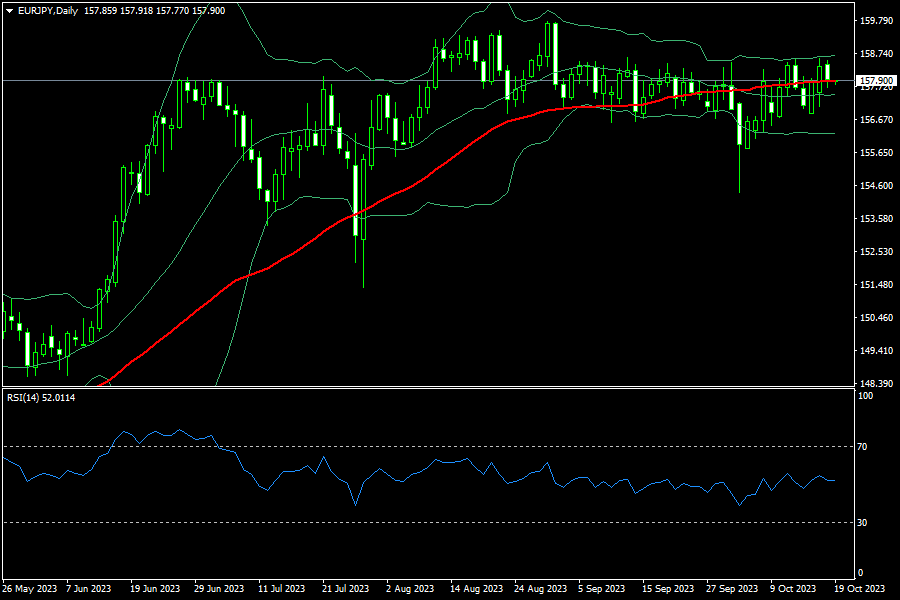
Task: Click the 9 Oct 2023 date label
Action: (793, 589)
